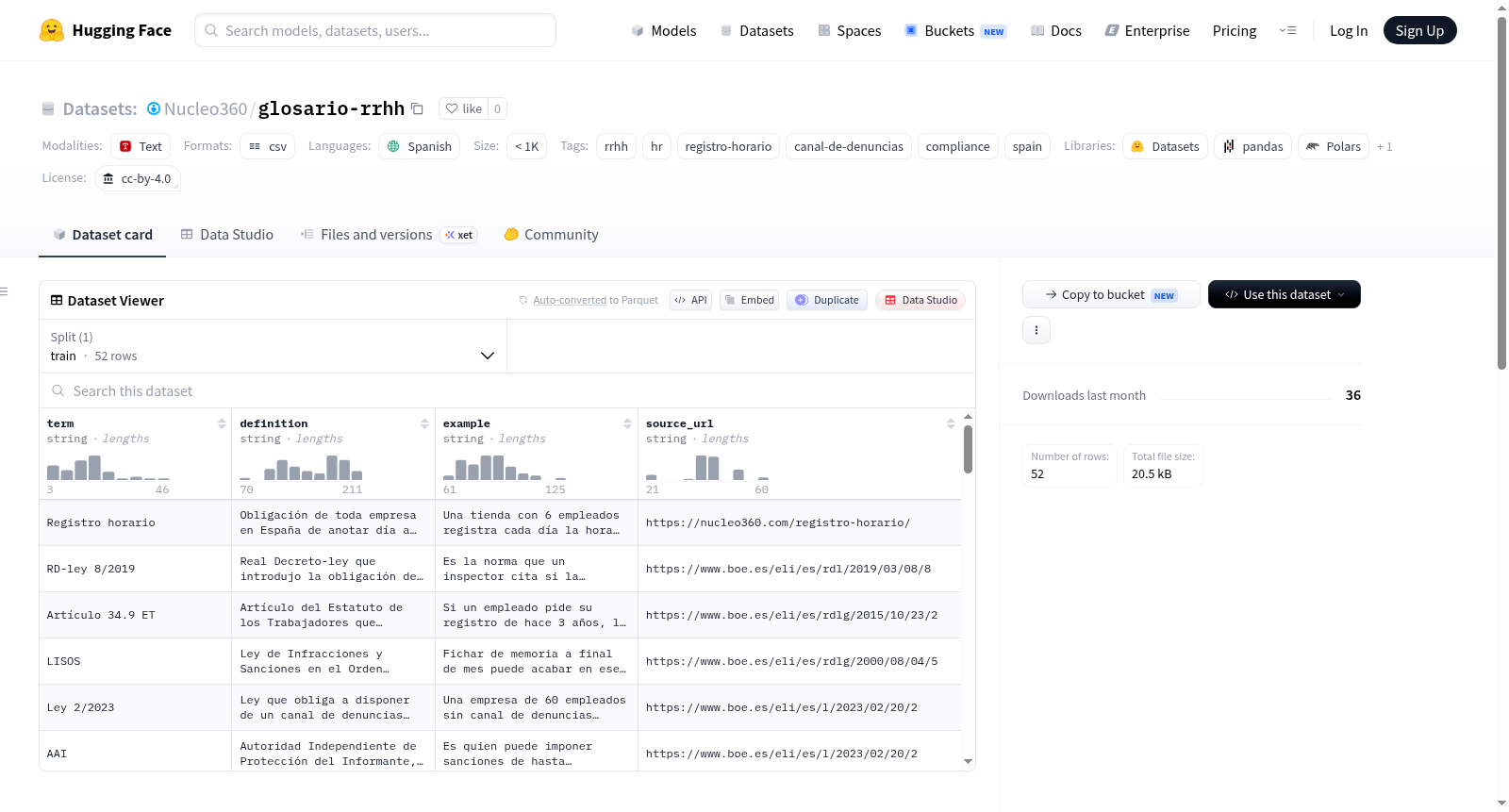
Task: Select the 'Registro horario' term cell
Action: 135,522
